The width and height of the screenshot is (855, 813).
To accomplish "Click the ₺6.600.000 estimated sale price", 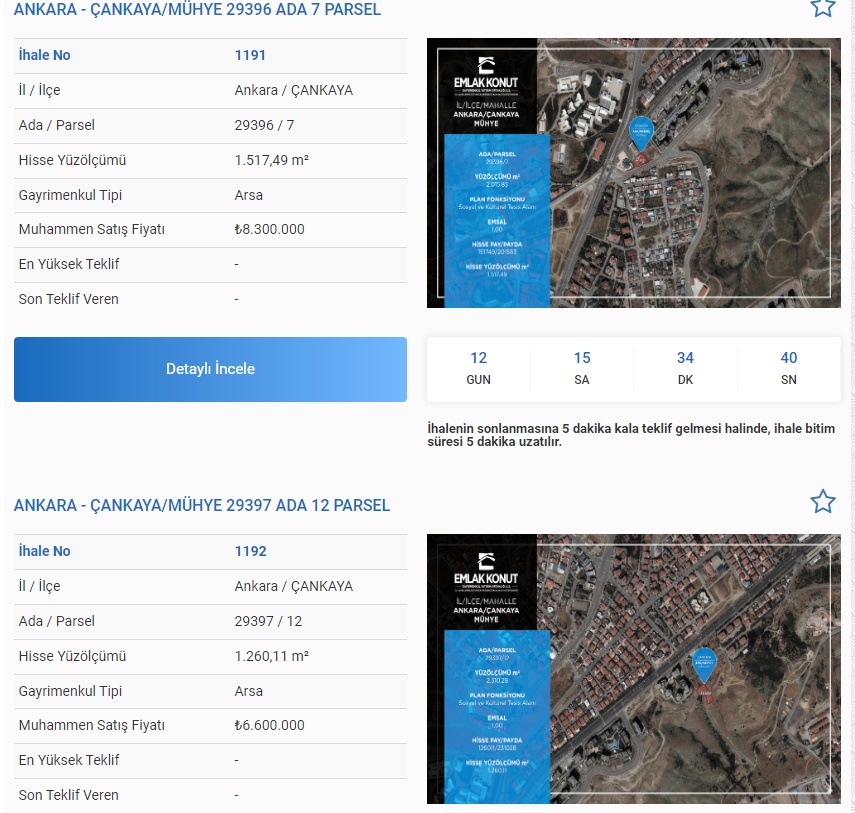I will (269, 725).
